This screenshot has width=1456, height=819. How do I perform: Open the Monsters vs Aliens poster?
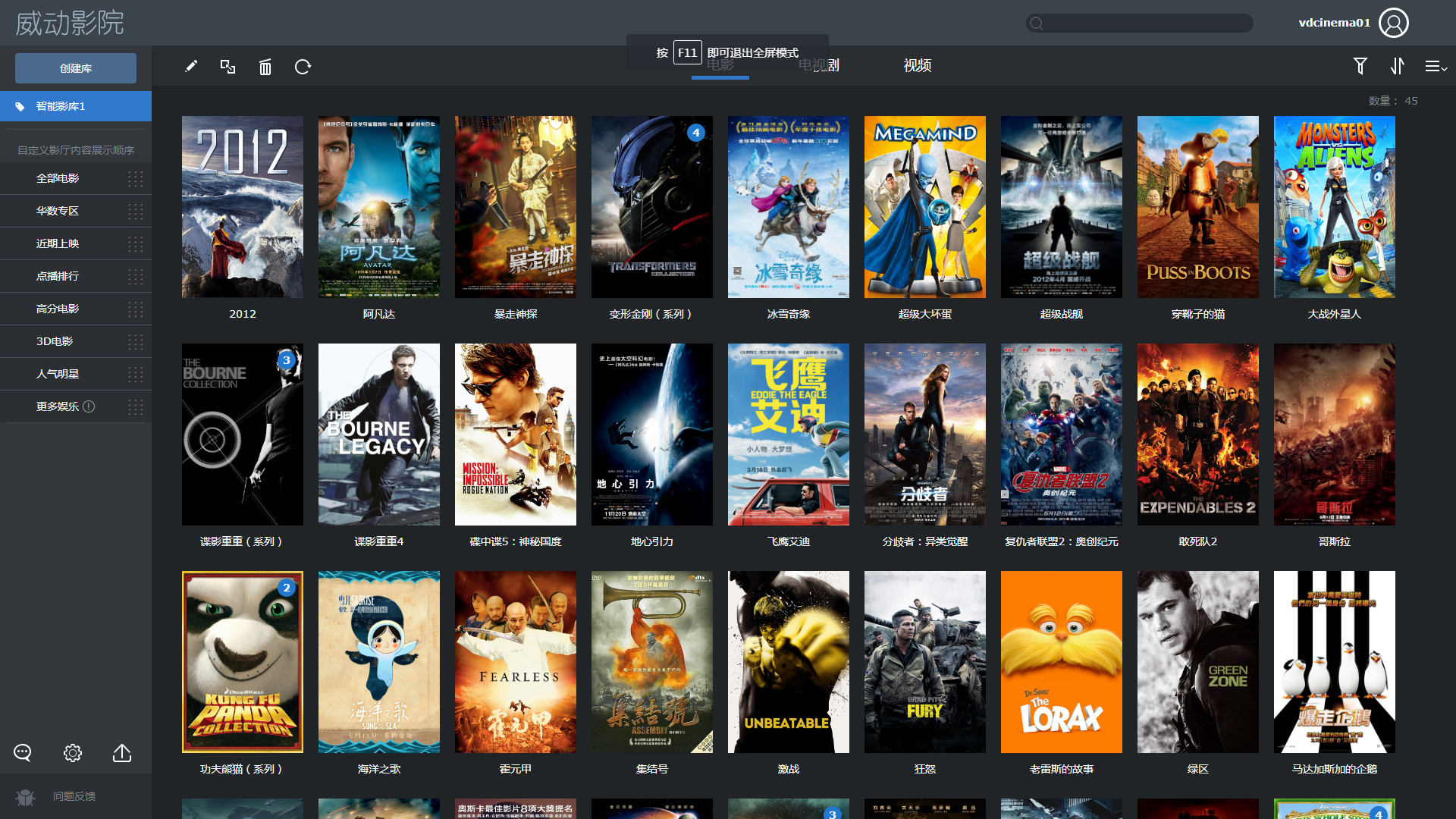1335,207
